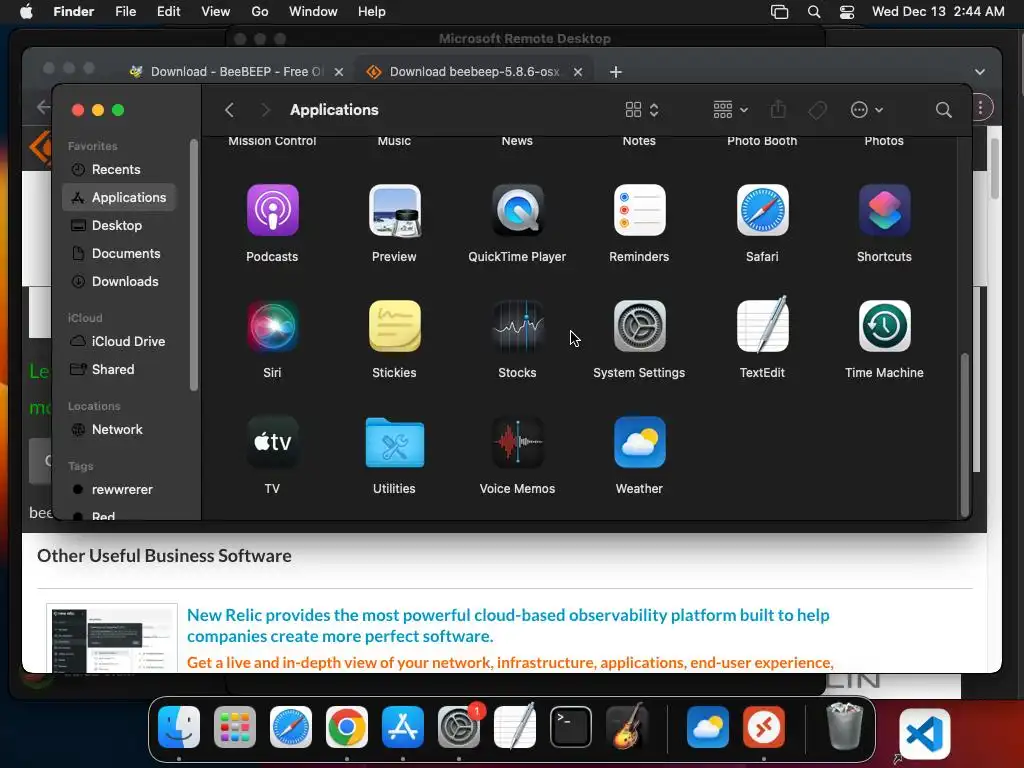The image size is (1024, 768).
Task: Open the Group By dropdown in Finder
Action: click(730, 110)
